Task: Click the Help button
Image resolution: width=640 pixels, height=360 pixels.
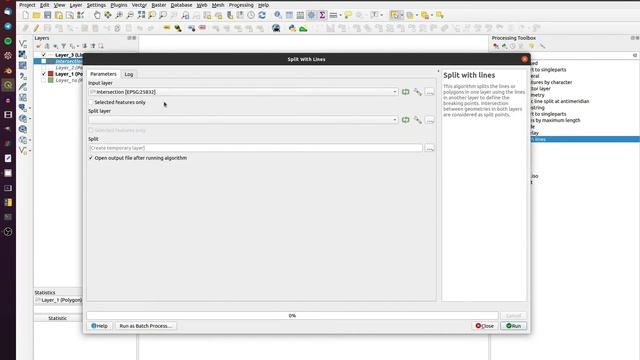Action: [99, 326]
